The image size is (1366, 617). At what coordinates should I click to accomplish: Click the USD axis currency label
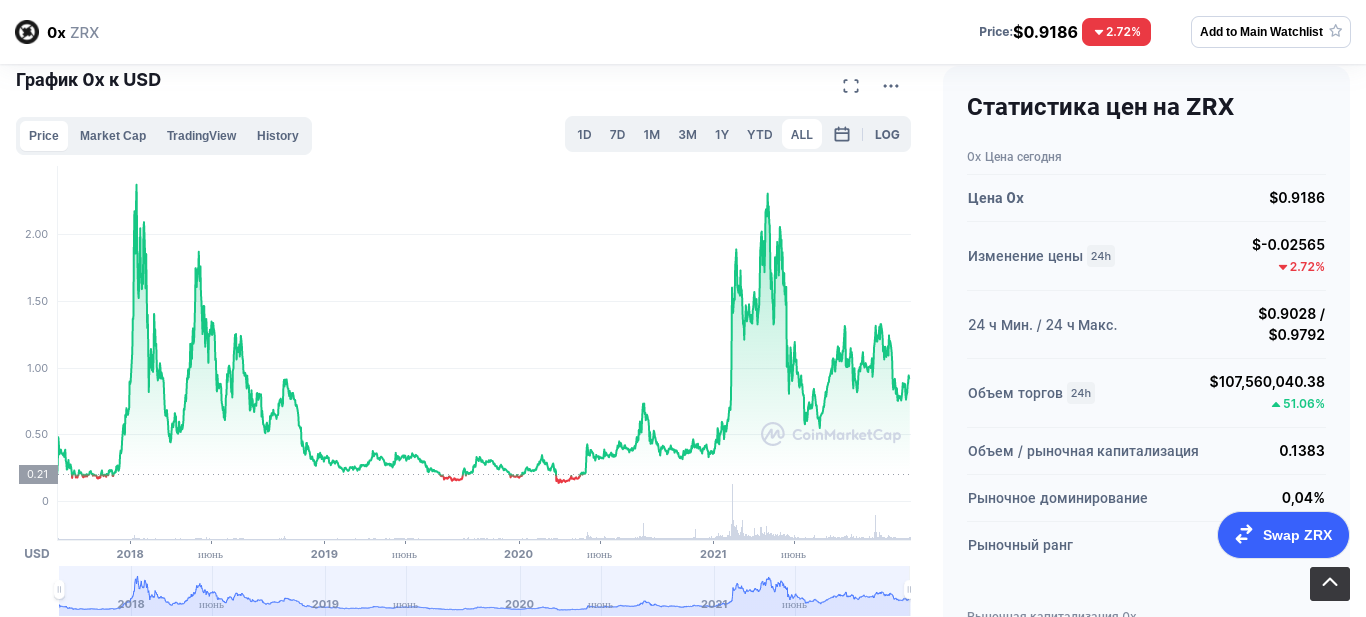[37, 554]
